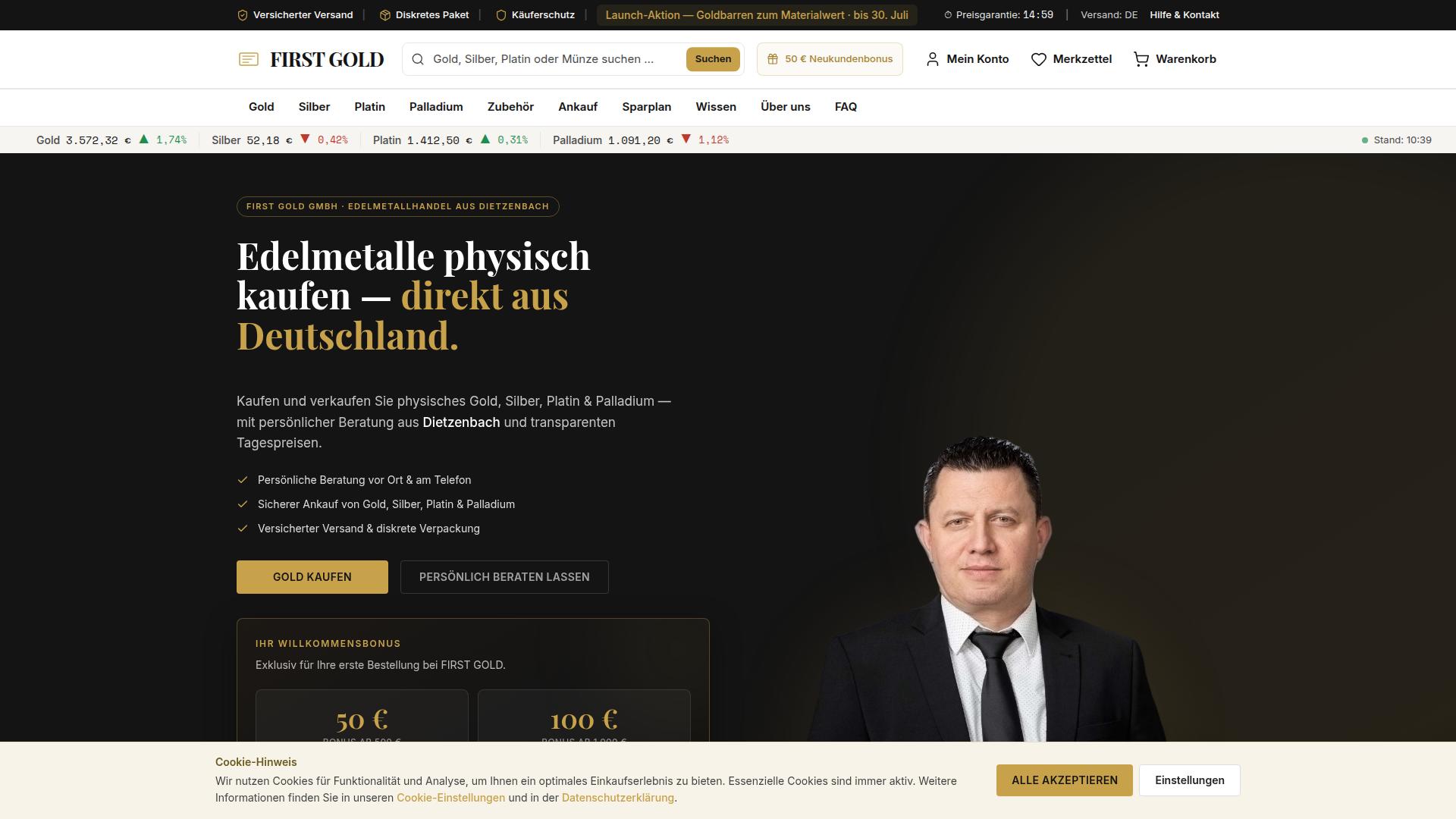Click the GOLD KAUFEN button
The height and width of the screenshot is (819, 1456).
coord(312,577)
